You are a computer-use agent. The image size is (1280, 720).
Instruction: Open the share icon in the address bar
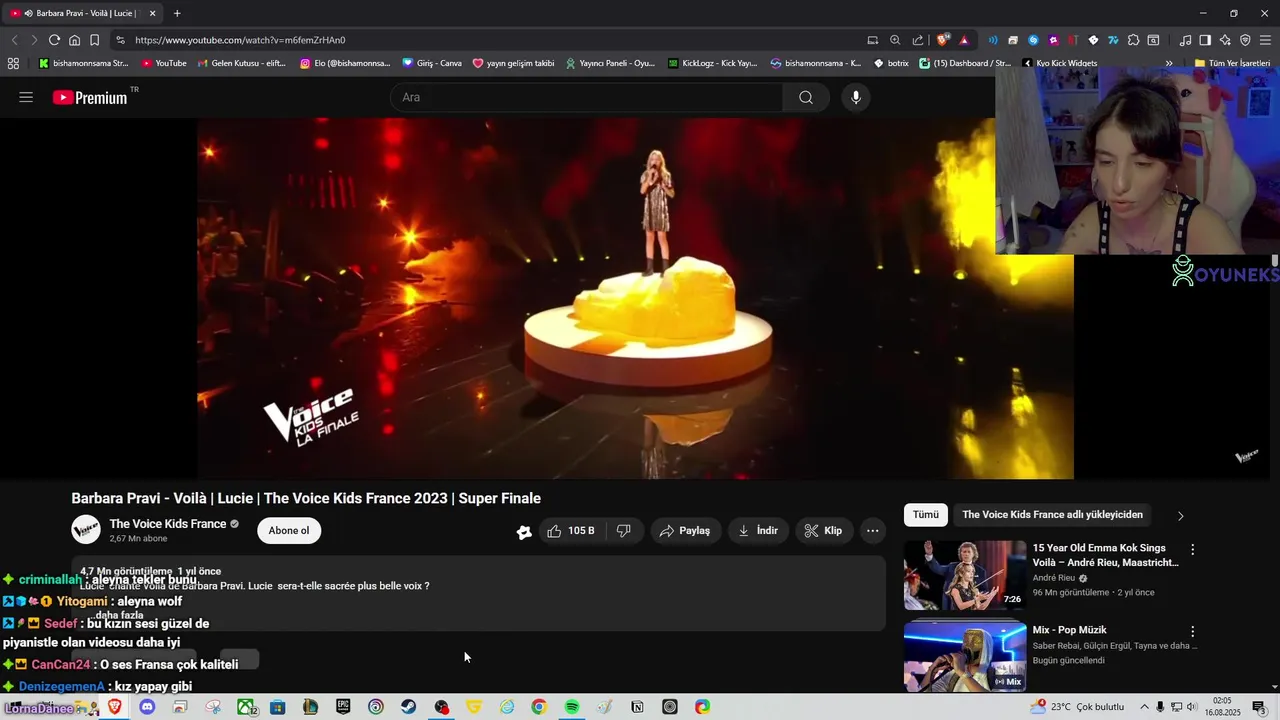(918, 40)
